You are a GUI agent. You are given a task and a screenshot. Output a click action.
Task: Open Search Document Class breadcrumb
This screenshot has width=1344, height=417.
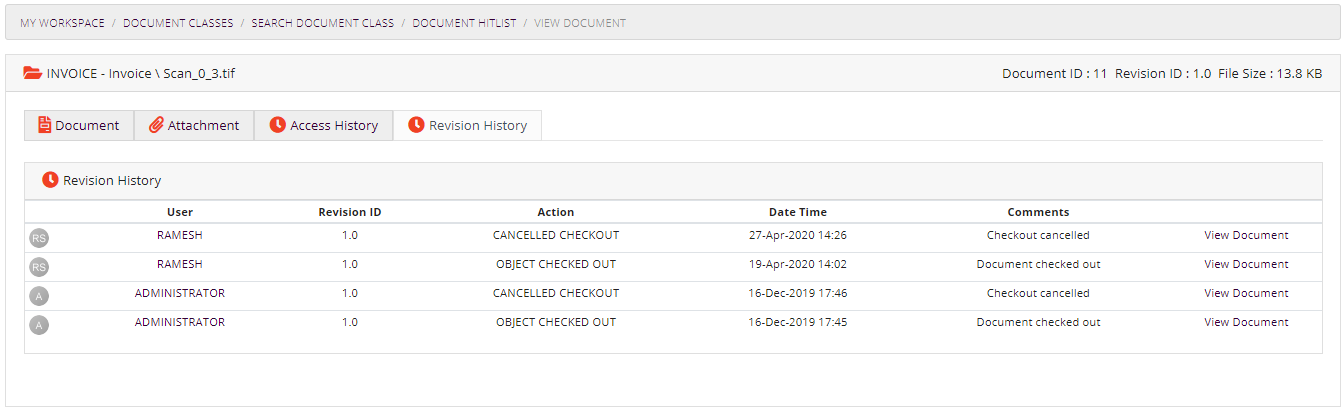coord(322,23)
